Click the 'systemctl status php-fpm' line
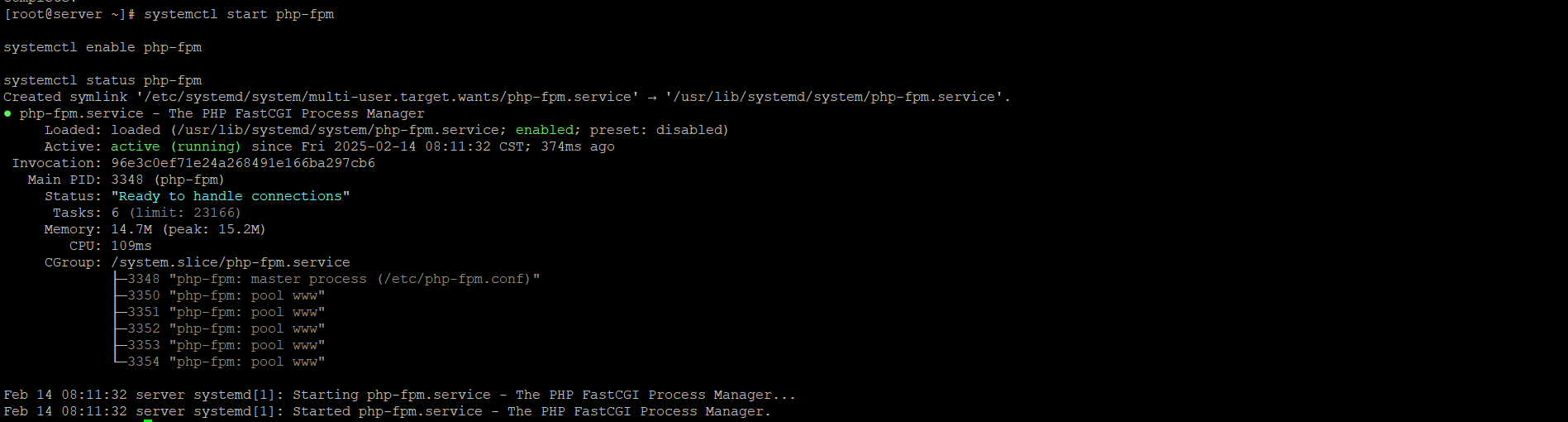The width and height of the screenshot is (1568, 422). 102,80
